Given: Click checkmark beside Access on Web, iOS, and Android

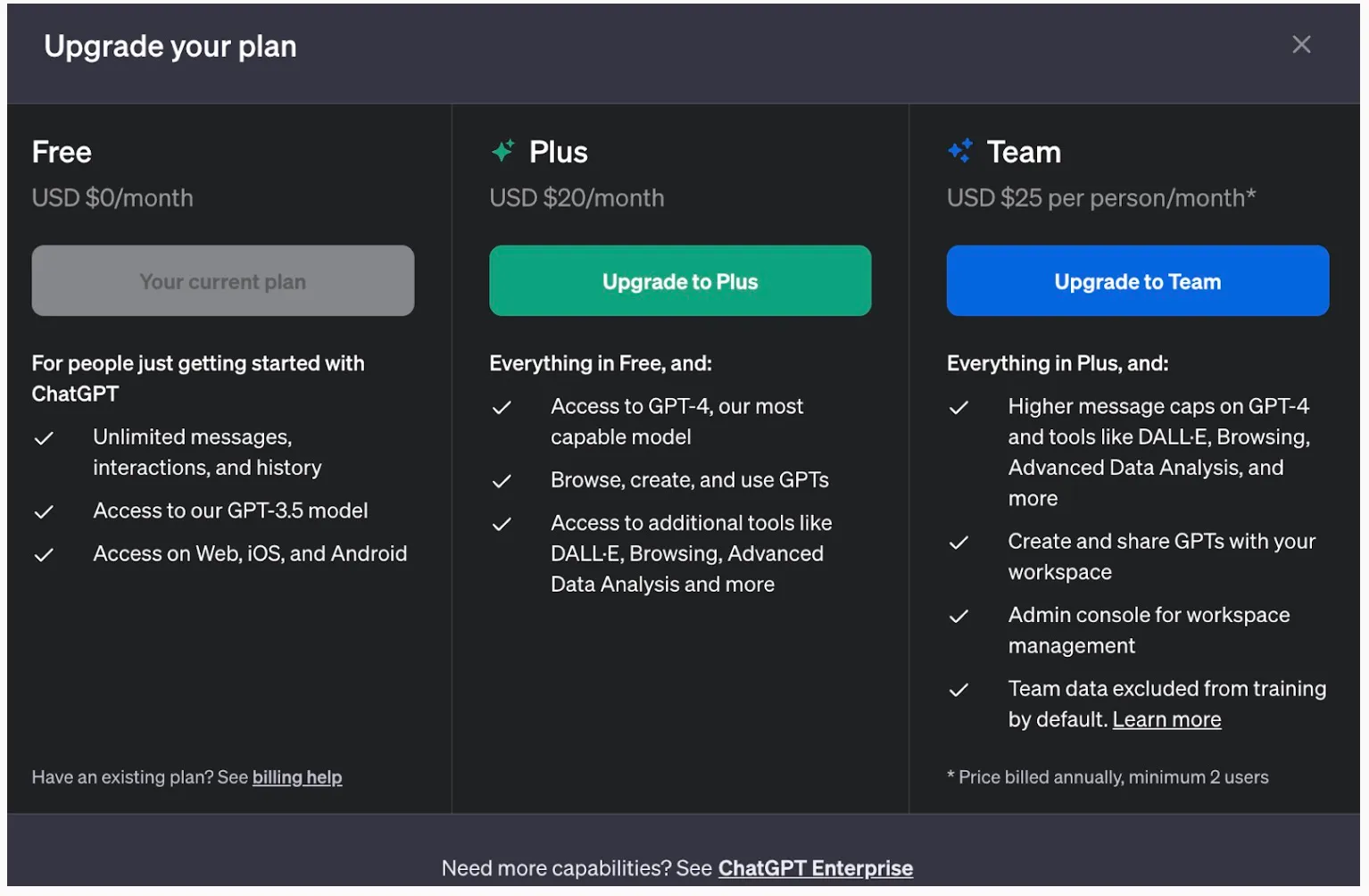Looking at the screenshot, I should click(44, 555).
